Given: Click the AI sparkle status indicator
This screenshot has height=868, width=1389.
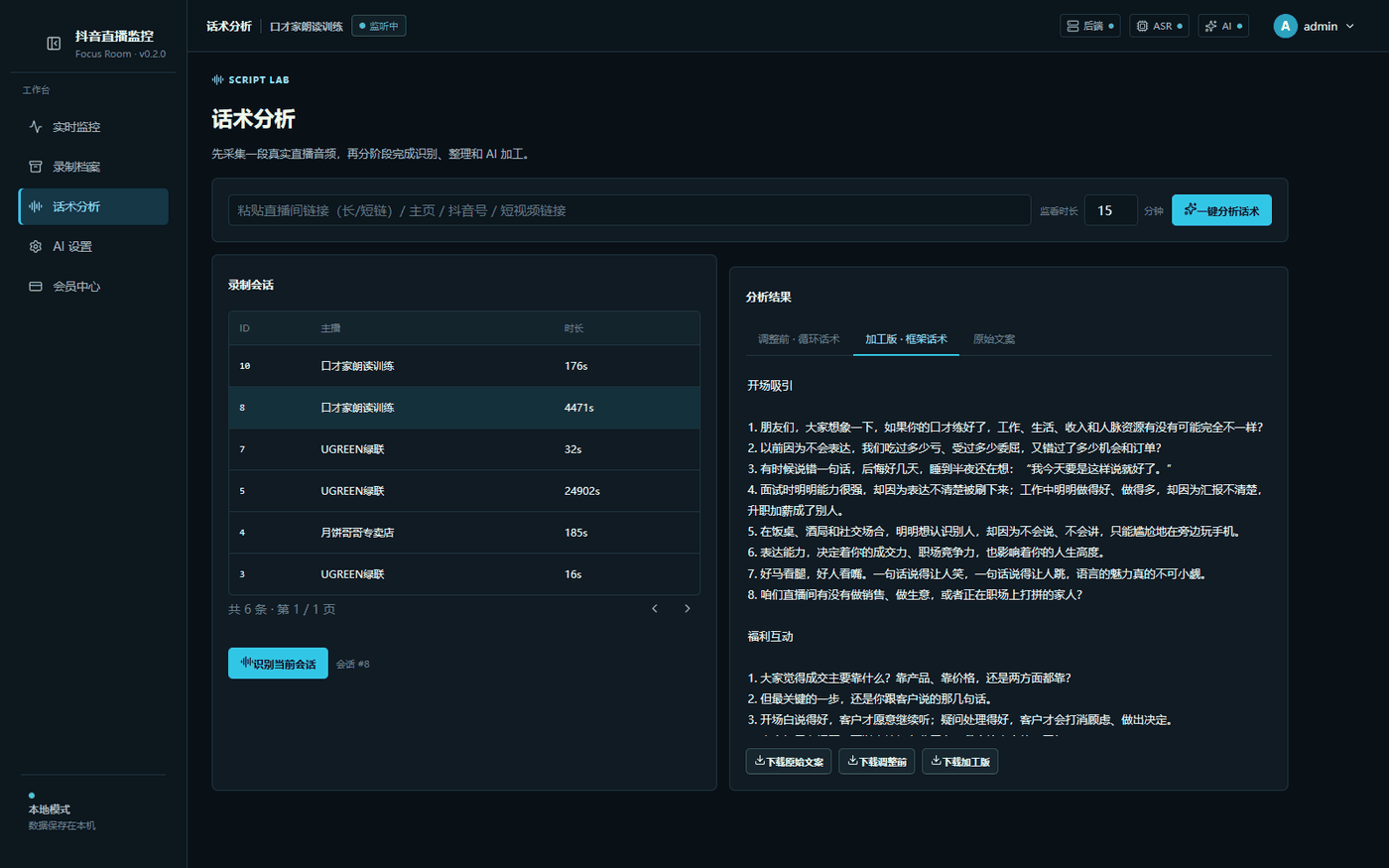Looking at the screenshot, I should click(x=1223, y=26).
